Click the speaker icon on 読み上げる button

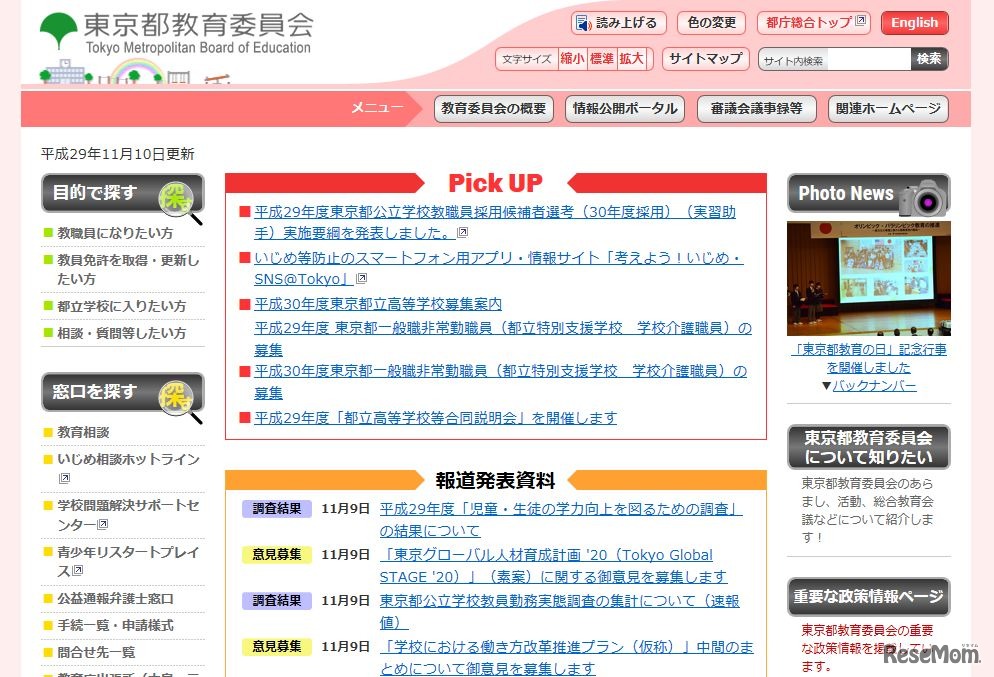point(583,23)
